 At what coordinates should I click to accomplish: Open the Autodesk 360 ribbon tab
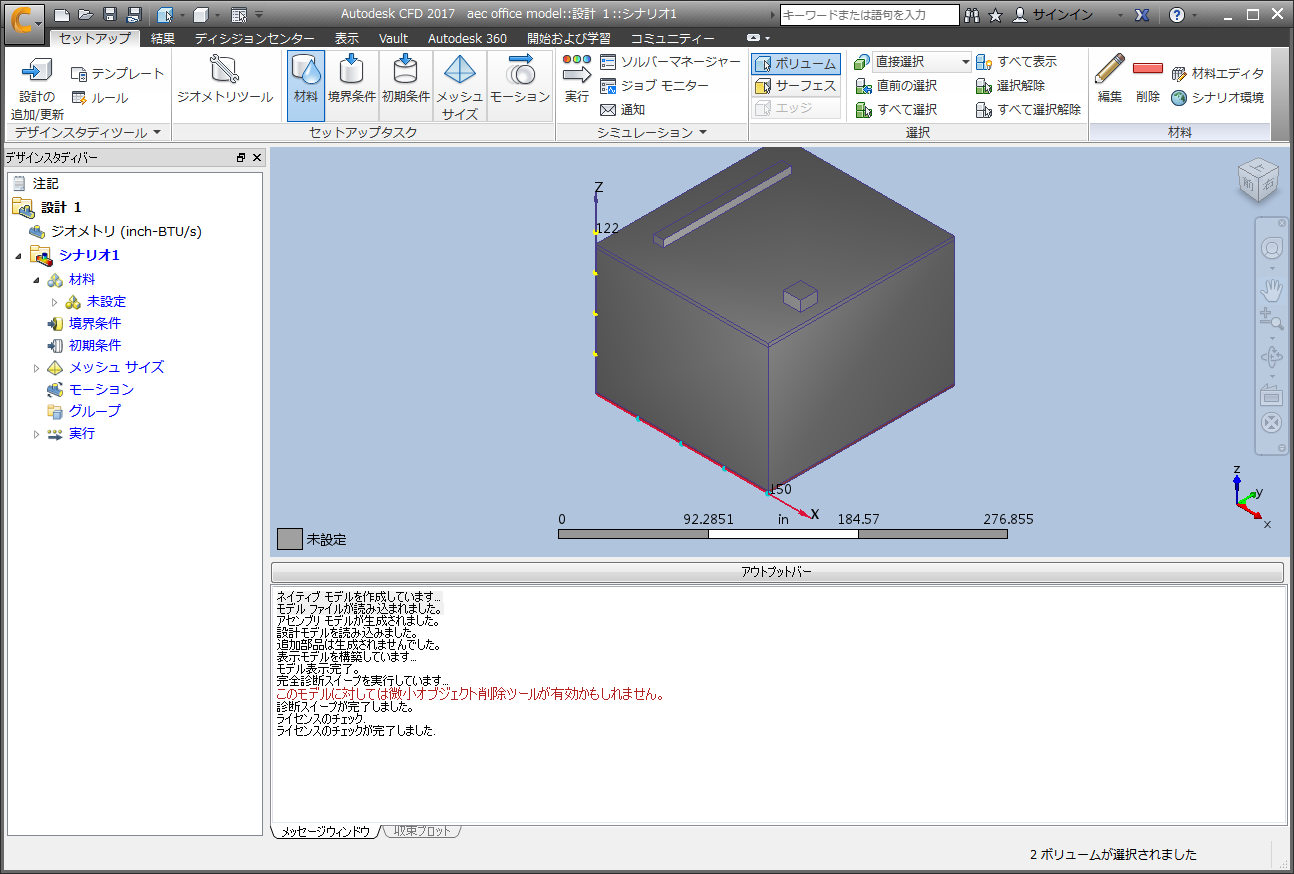coord(467,38)
